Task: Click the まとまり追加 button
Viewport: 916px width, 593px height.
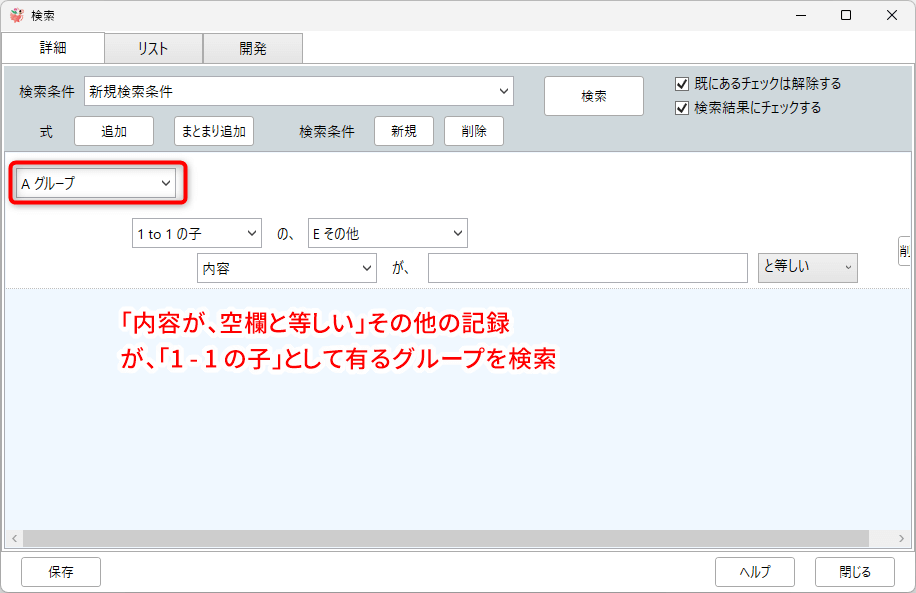Action: (214, 131)
